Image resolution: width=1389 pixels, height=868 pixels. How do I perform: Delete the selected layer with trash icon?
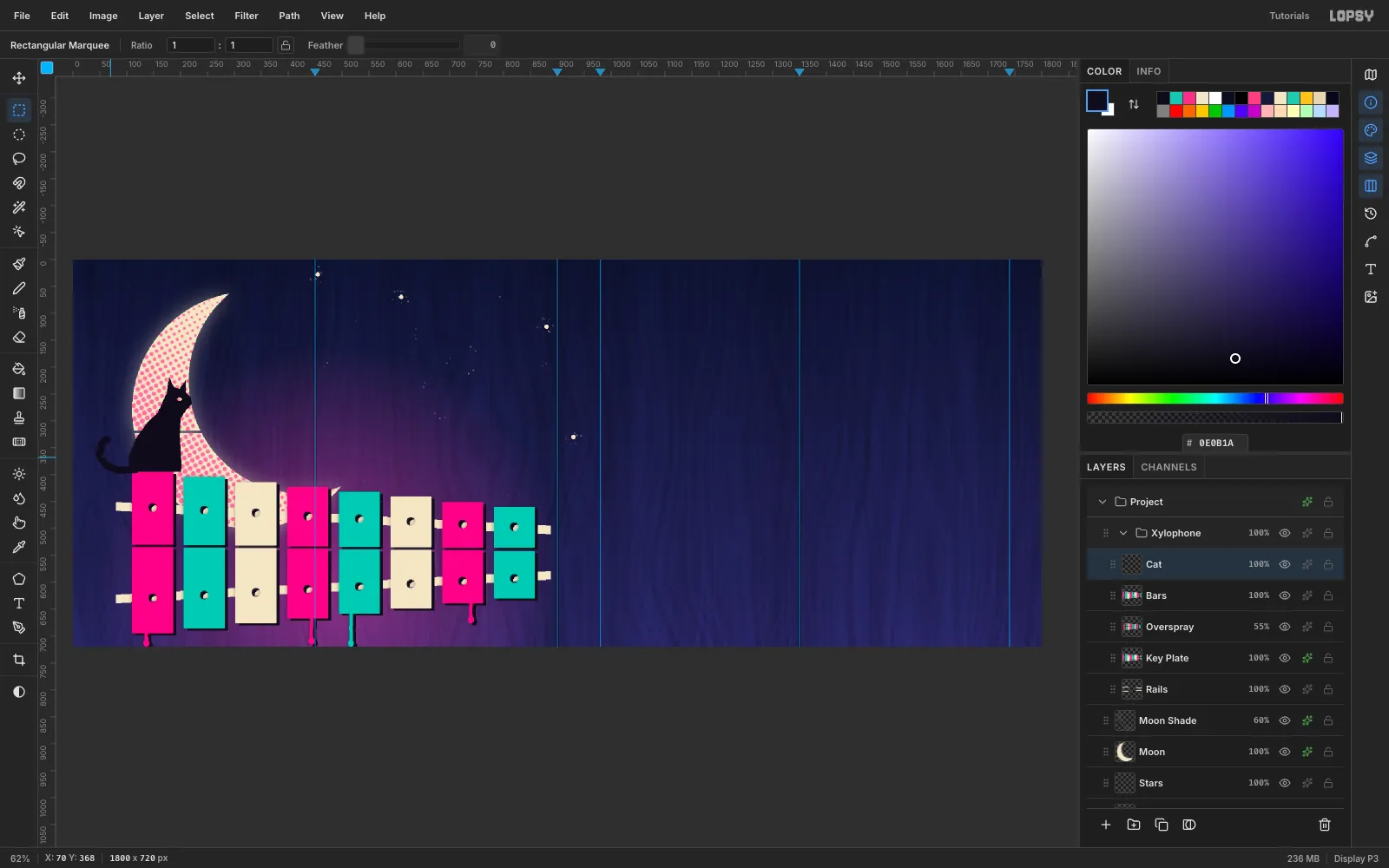point(1325,825)
